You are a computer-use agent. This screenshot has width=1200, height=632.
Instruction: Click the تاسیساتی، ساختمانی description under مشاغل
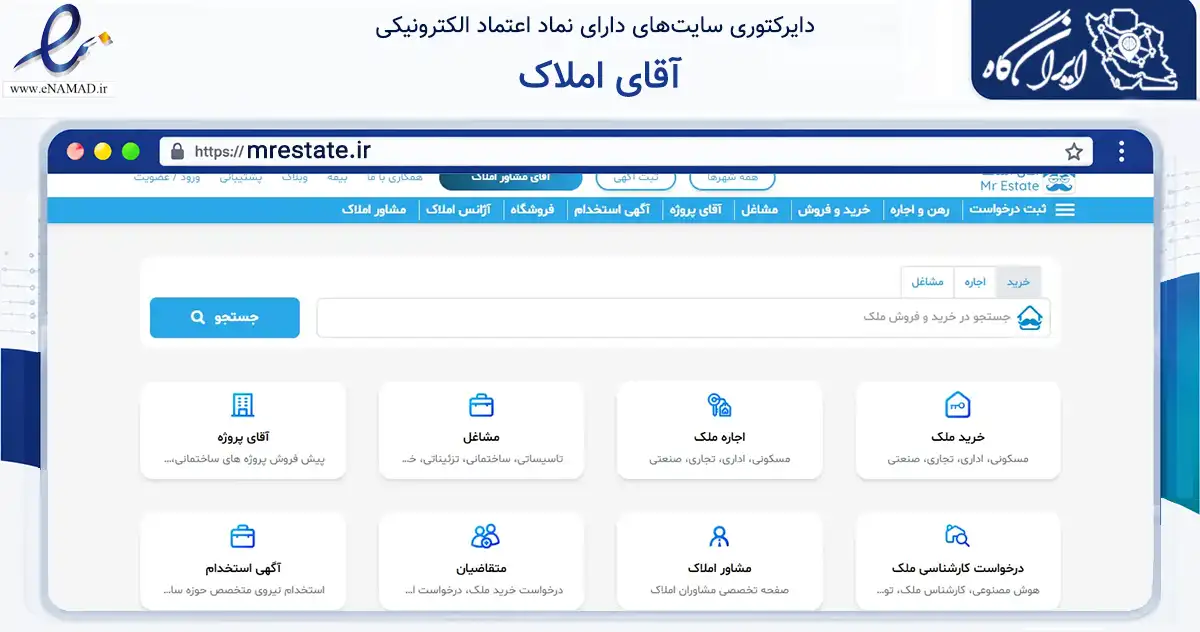(x=482, y=460)
